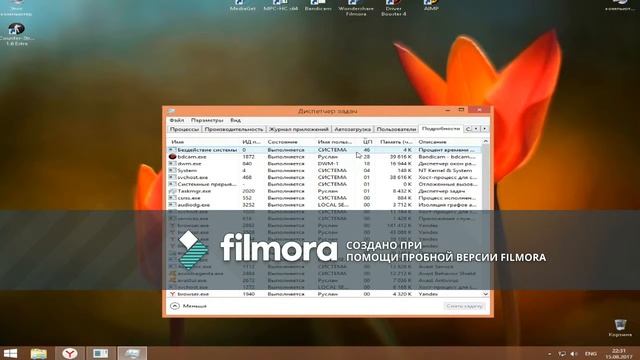Sort by the ИД п... column header
This screenshot has height=360, width=640.
point(251,142)
